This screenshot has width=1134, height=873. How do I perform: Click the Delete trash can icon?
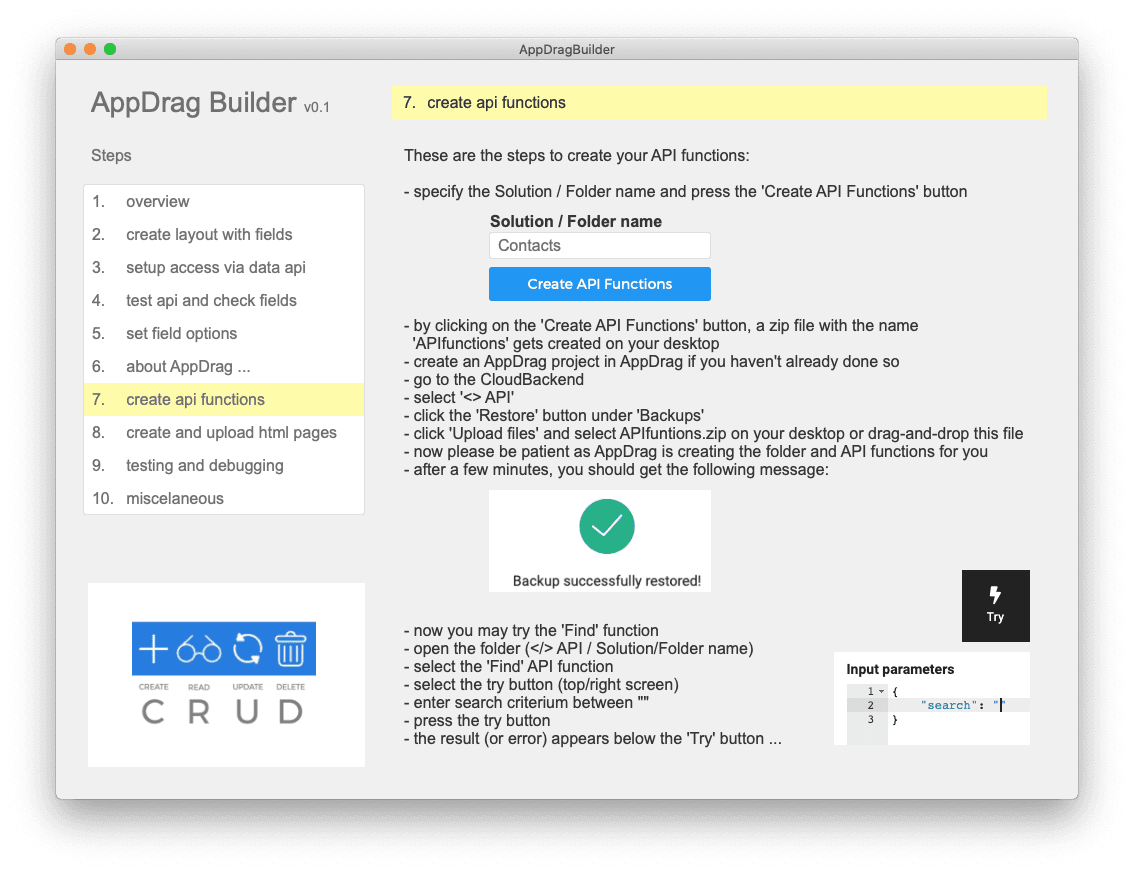click(x=290, y=649)
